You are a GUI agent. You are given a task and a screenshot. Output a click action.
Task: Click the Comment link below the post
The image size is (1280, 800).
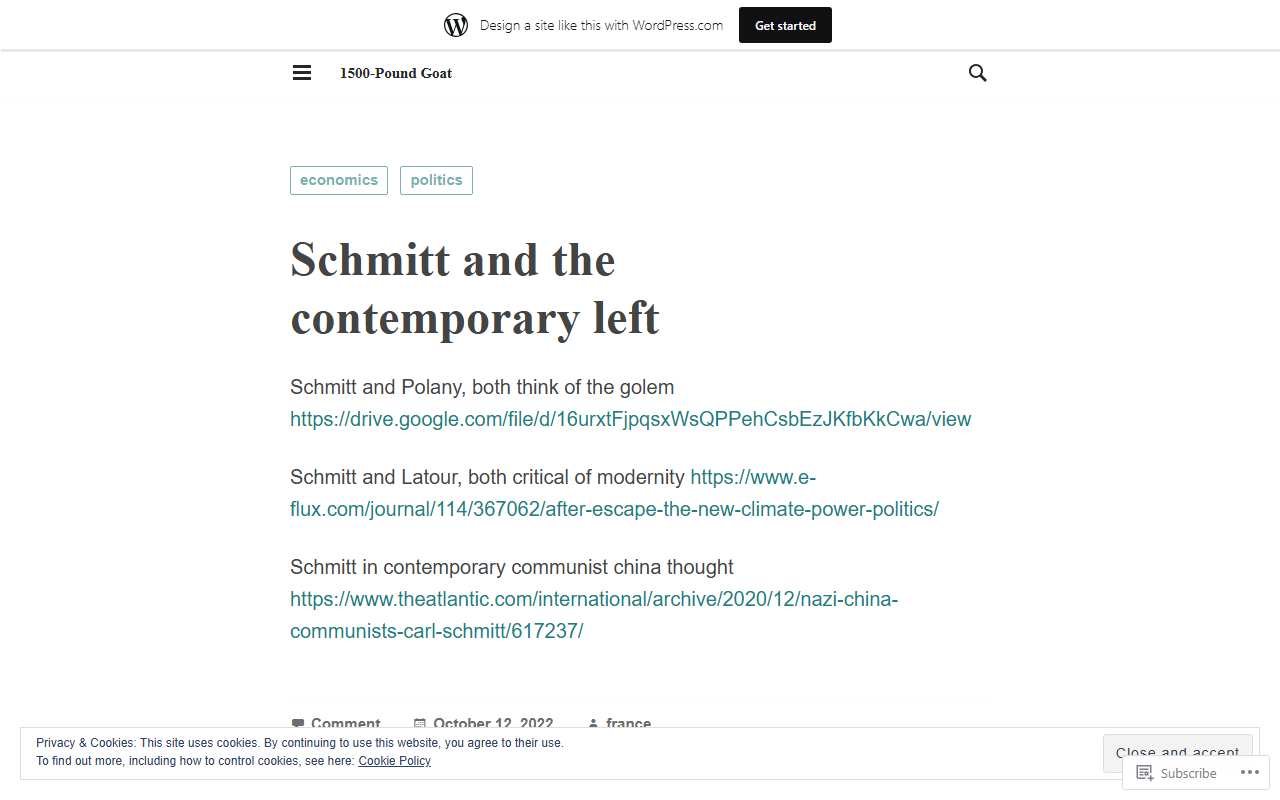(x=345, y=723)
